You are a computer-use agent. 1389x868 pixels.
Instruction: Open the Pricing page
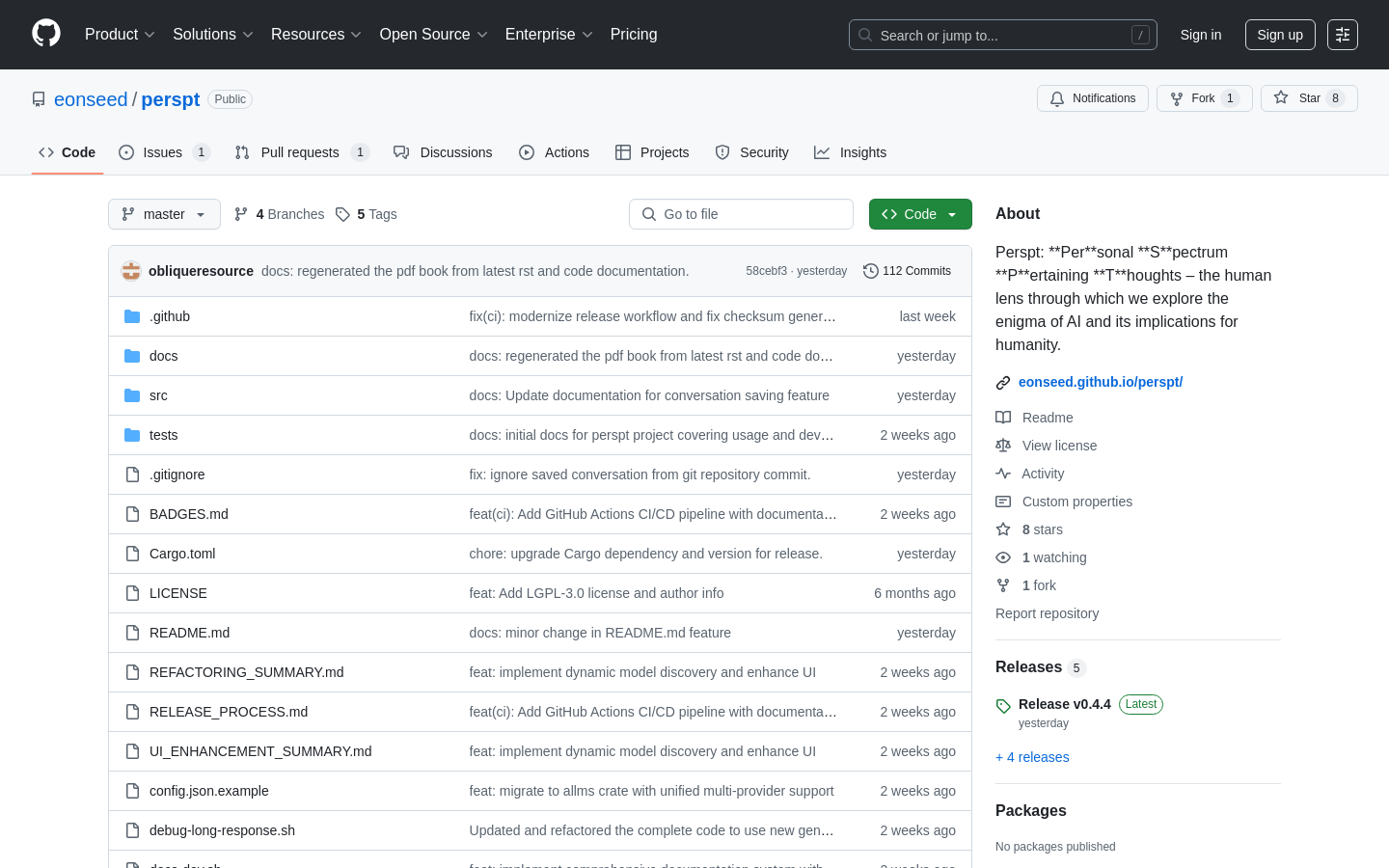[634, 35]
